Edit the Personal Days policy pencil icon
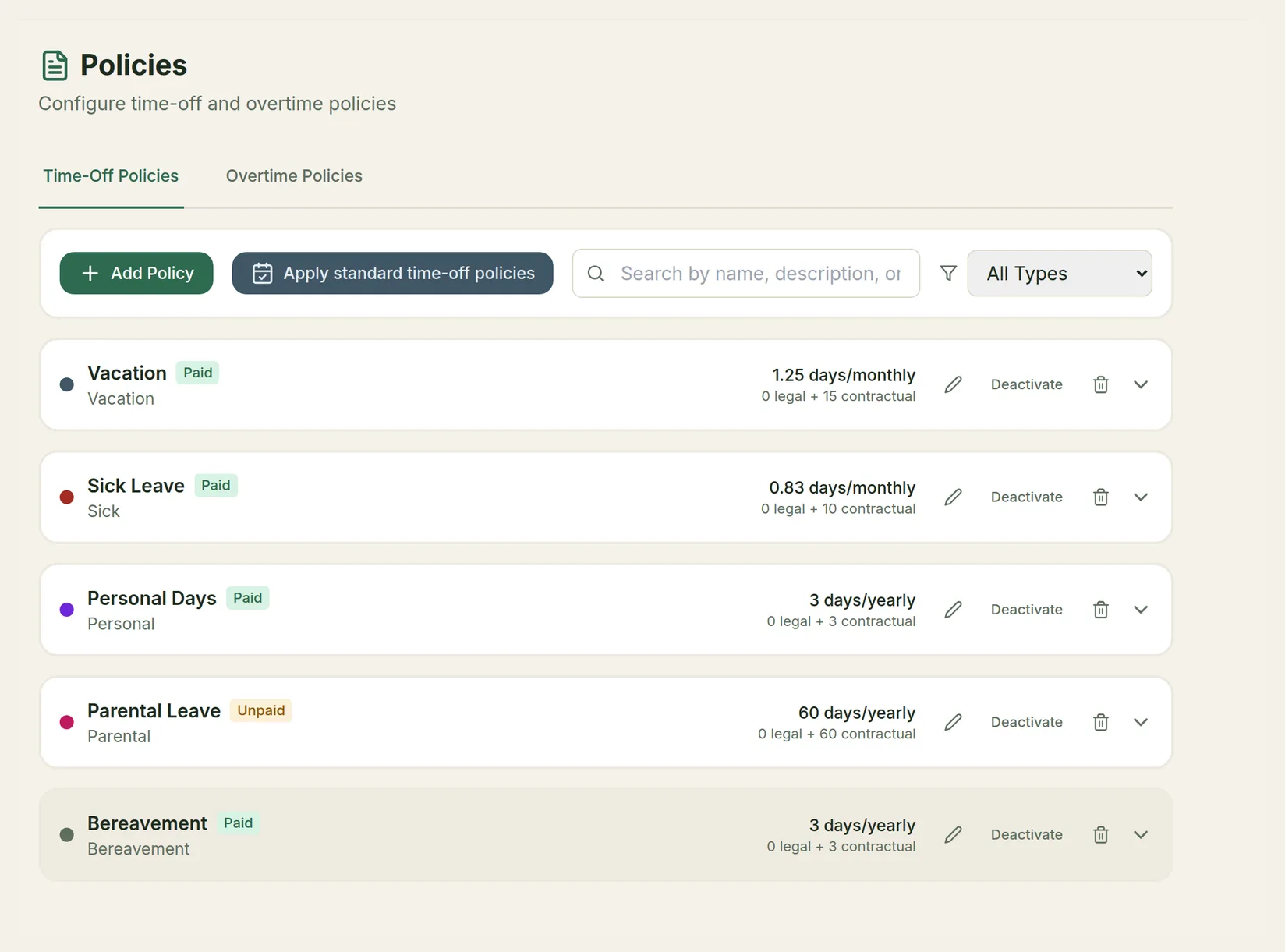 (x=953, y=610)
